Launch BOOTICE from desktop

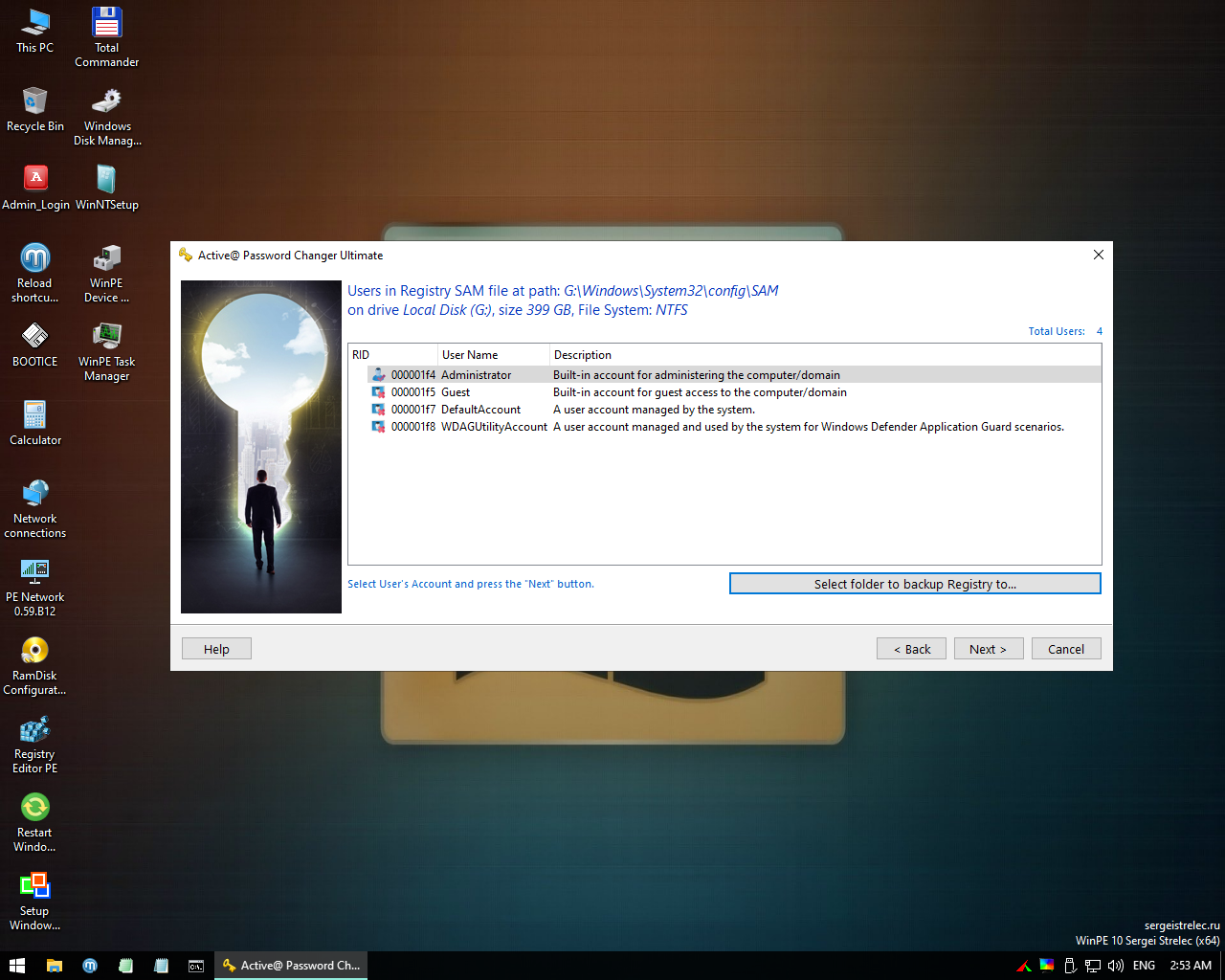(x=35, y=344)
